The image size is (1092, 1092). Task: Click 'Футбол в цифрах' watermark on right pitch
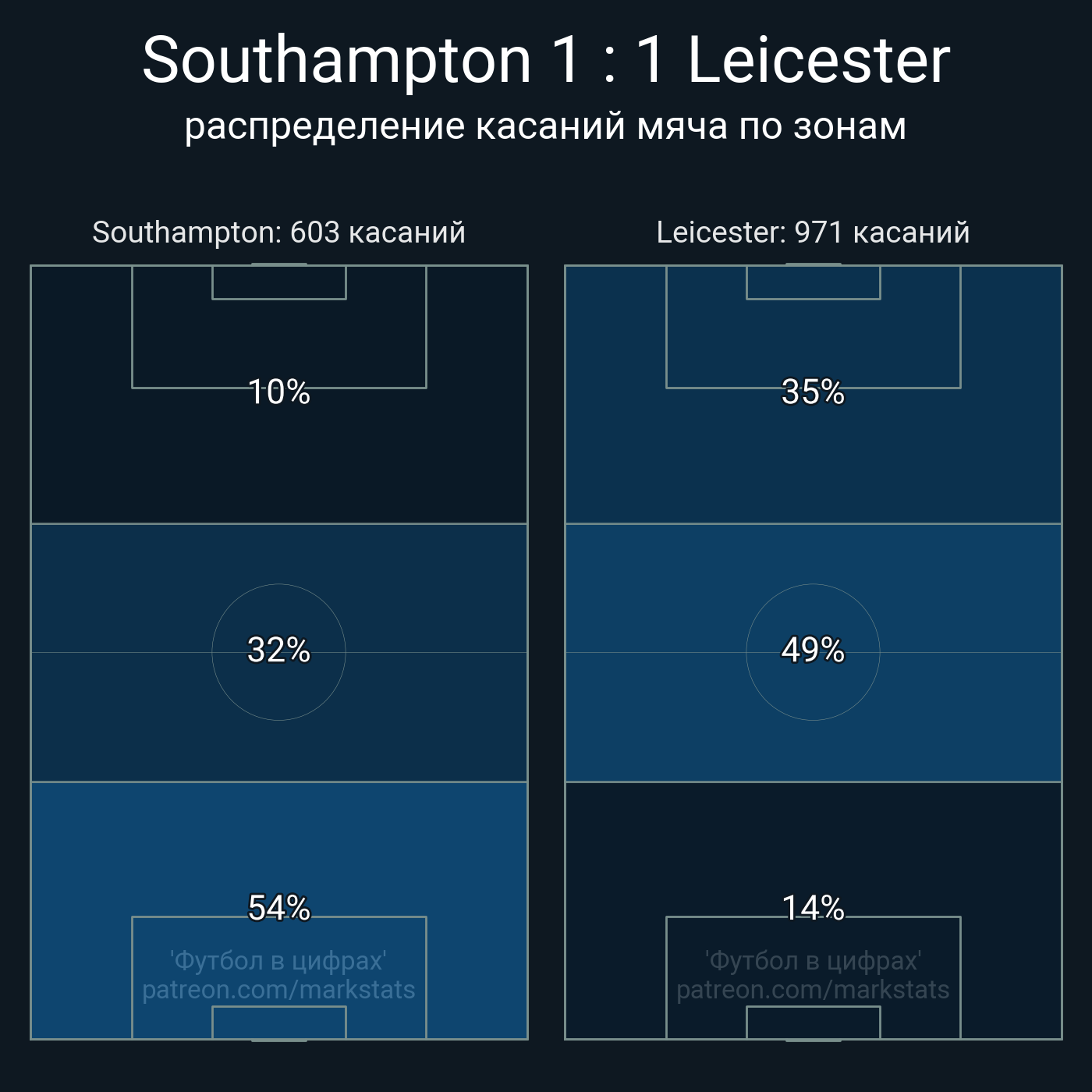click(813, 961)
